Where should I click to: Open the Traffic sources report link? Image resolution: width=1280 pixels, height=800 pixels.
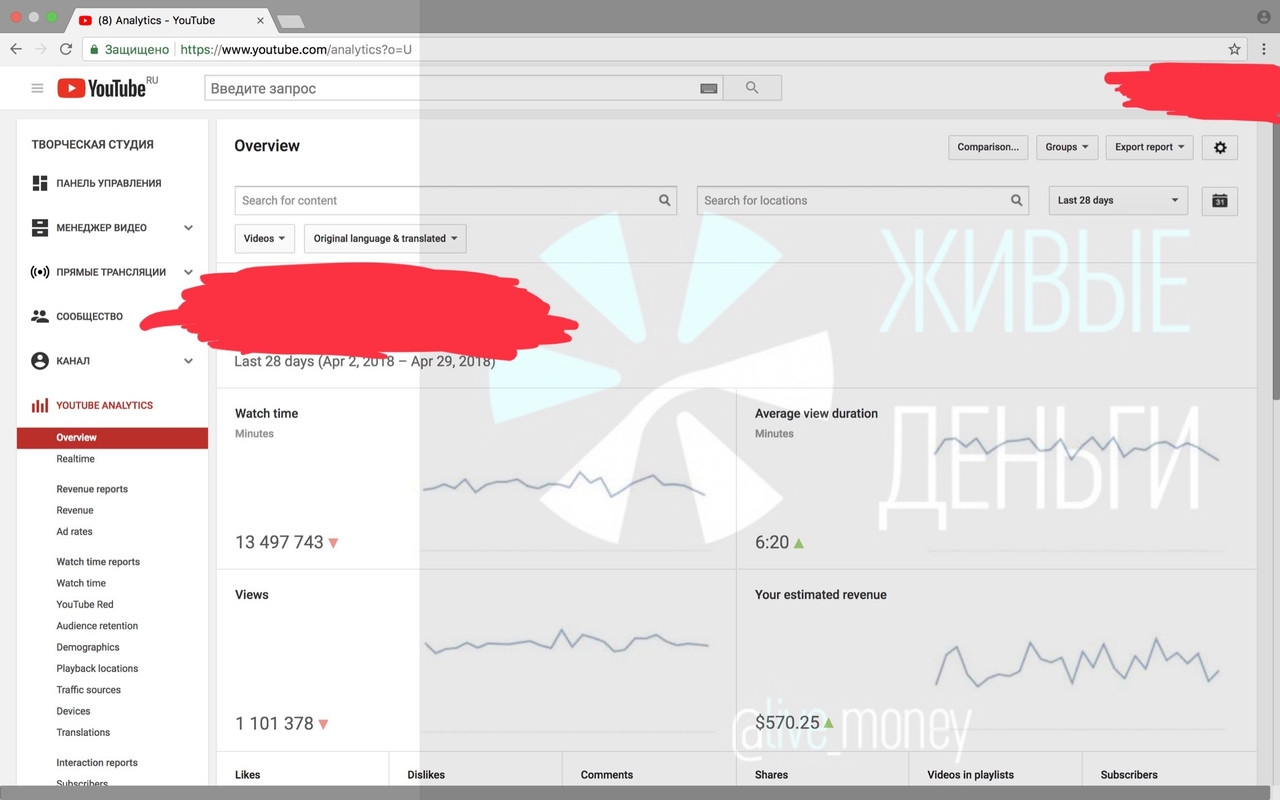(x=89, y=690)
